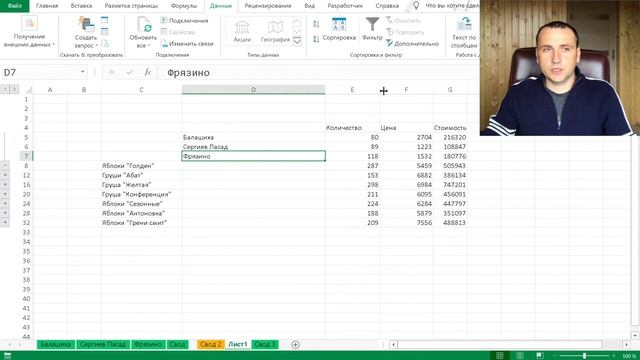The image size is (640, 360).
Task: Expand the data types gallery
Action: [x=297, y=41]
